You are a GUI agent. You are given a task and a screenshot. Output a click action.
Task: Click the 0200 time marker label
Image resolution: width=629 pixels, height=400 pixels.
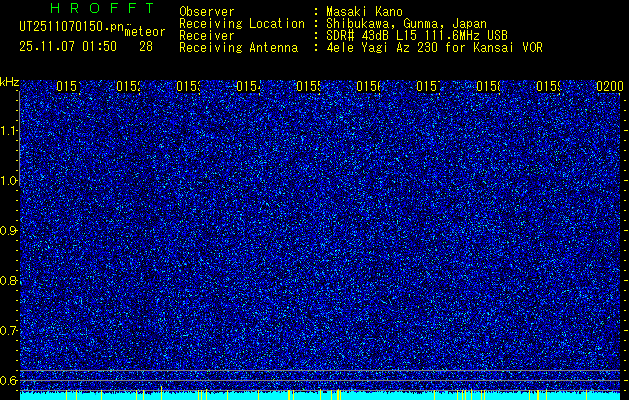[610, 86]
